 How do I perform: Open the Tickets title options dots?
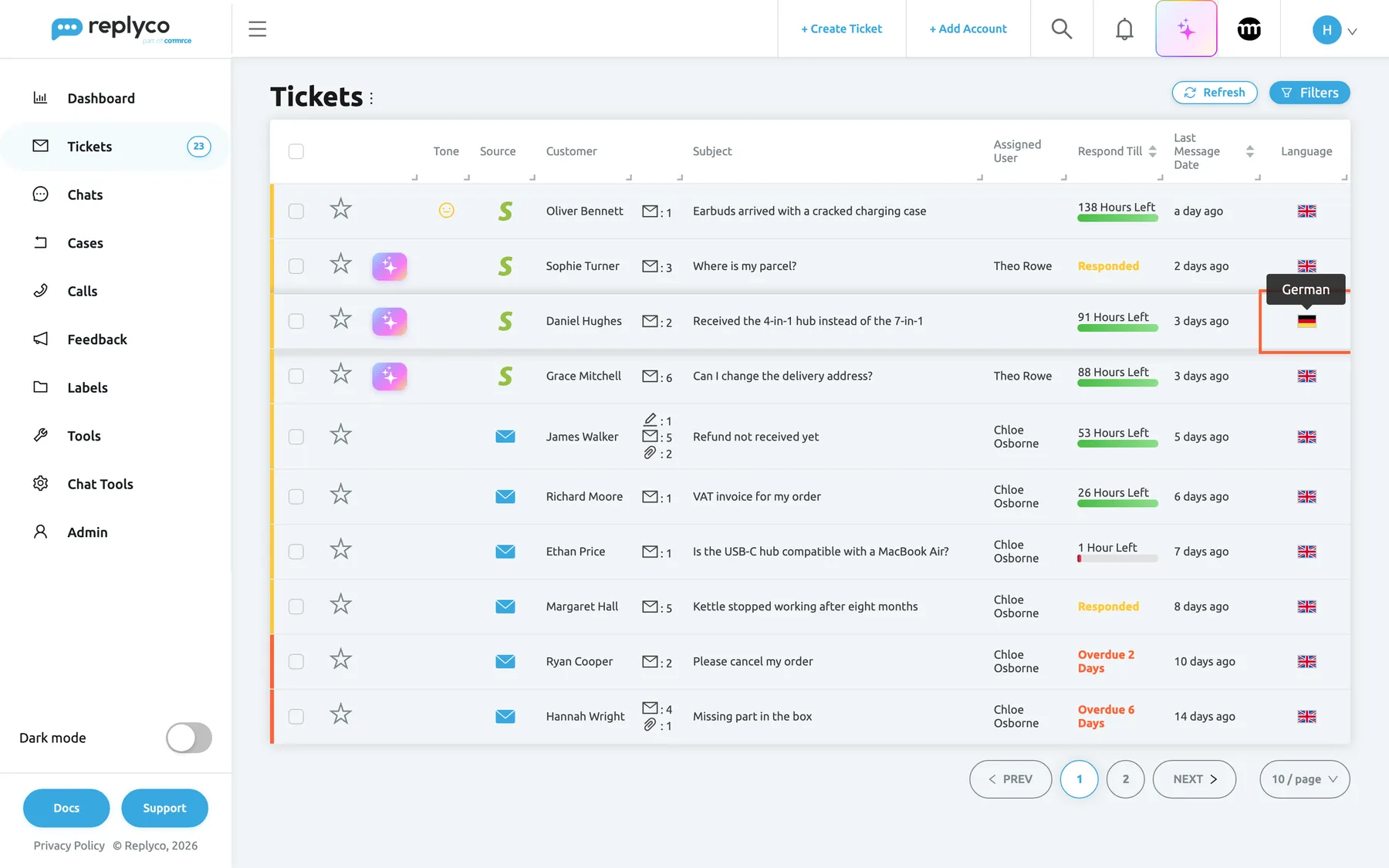[371, 98]
